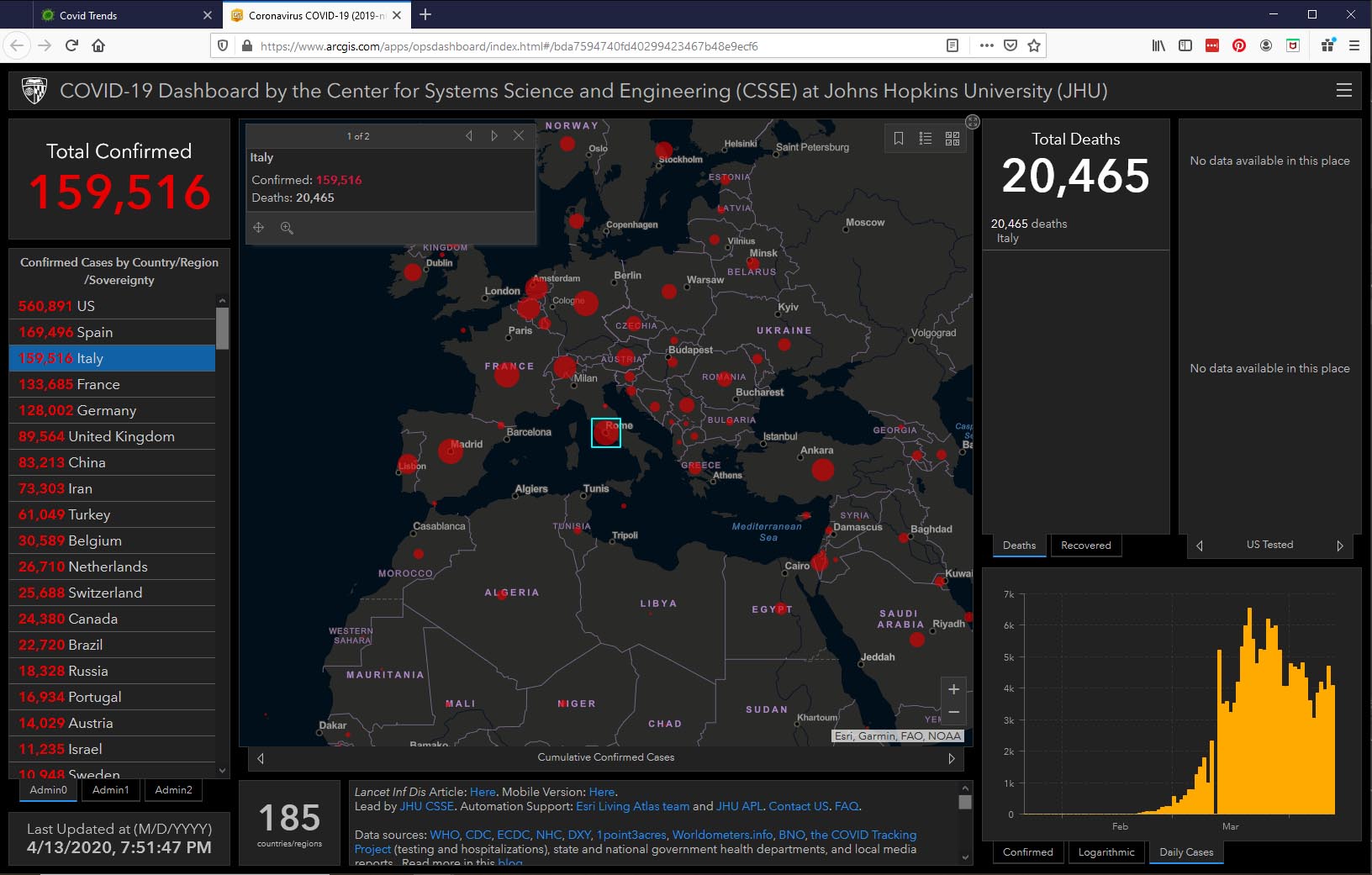Open the Firefox library
The height and width of the screenshot is (875, 1372).
pyautogui.click(x=1158, y=45)
